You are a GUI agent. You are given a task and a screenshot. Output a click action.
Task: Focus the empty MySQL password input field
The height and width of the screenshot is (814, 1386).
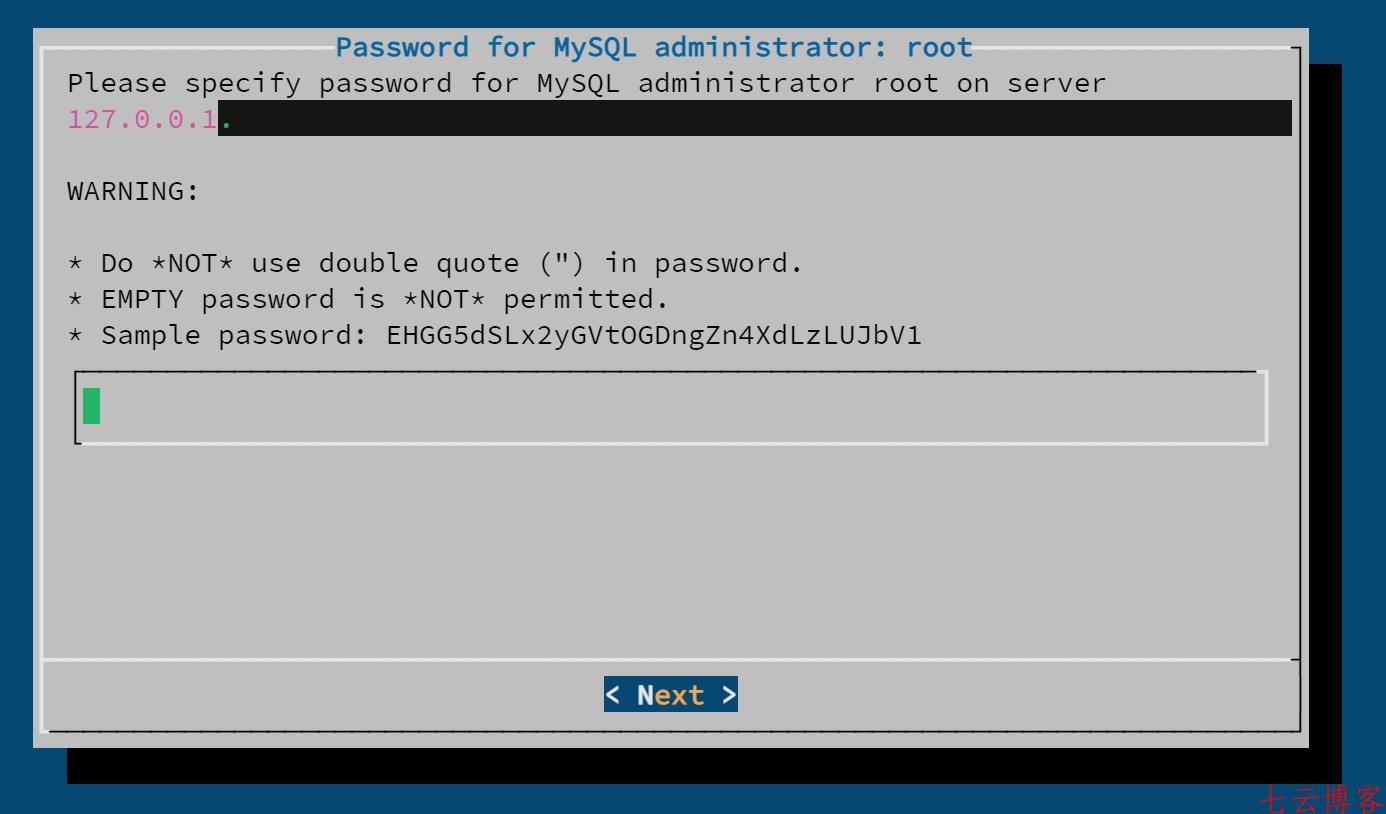point(671,407)
